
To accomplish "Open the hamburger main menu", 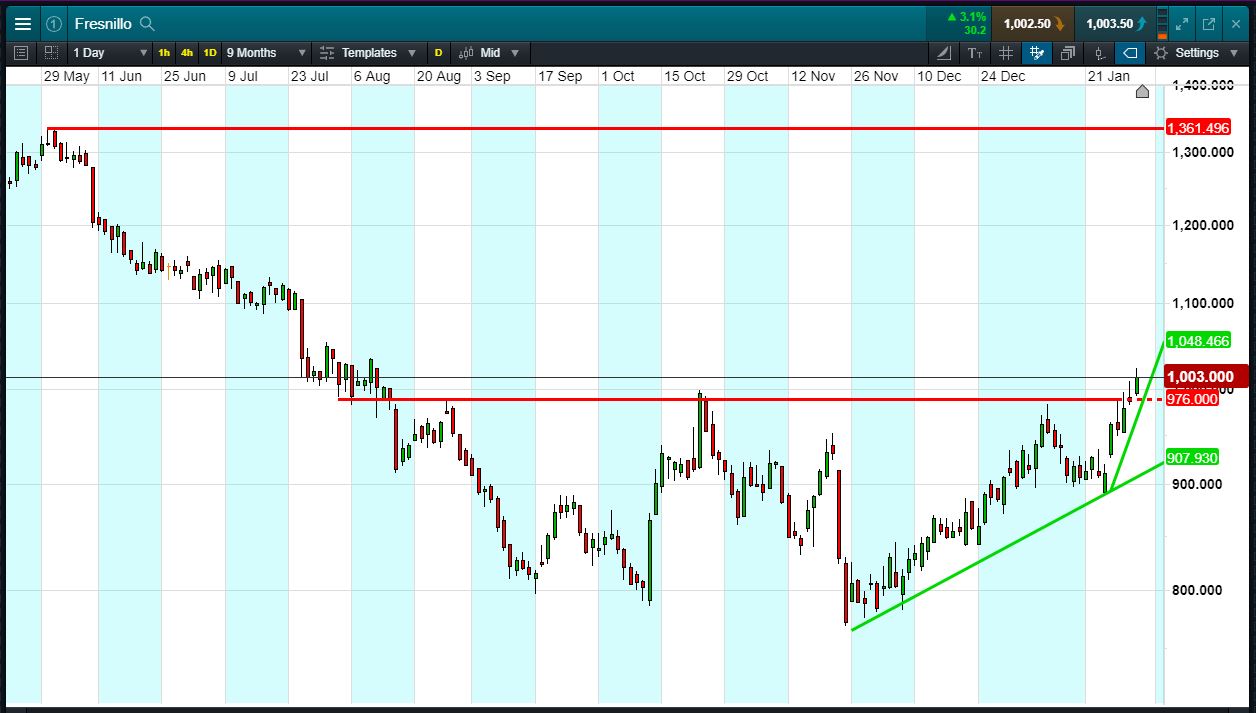I will [22, 23].
